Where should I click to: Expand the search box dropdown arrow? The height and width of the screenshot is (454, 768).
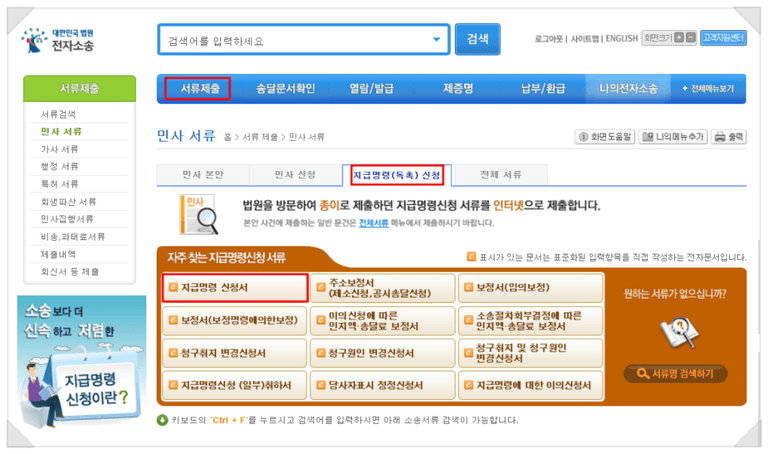pos(436,40)
